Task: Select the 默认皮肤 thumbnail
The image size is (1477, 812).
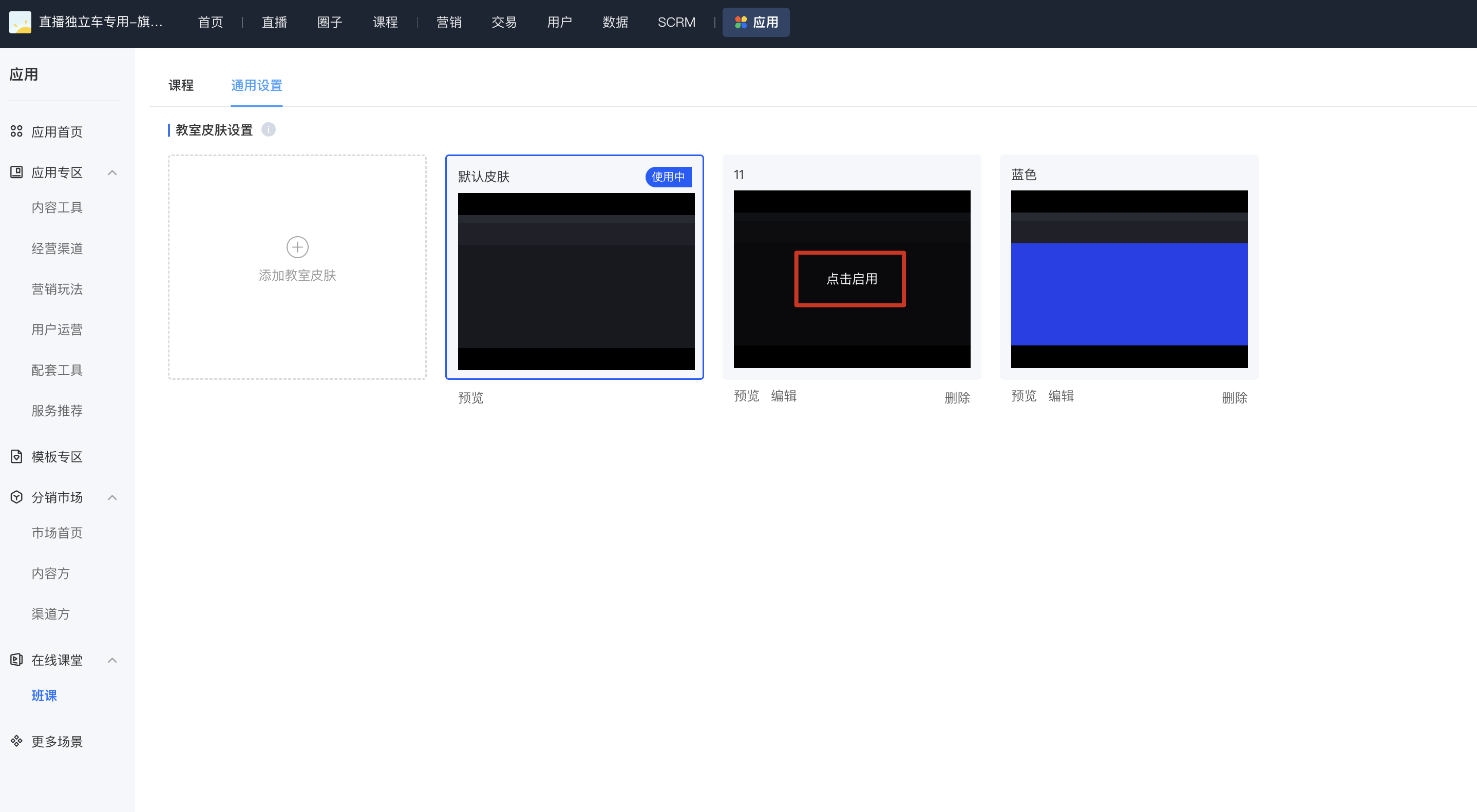Action: pos(576,281)
